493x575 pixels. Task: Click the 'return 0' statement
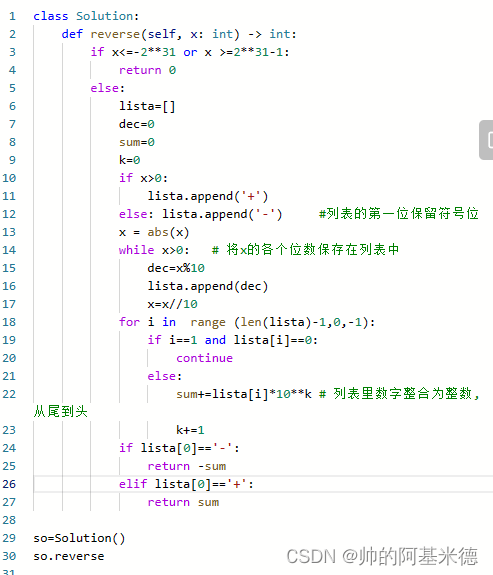[147, 70]
